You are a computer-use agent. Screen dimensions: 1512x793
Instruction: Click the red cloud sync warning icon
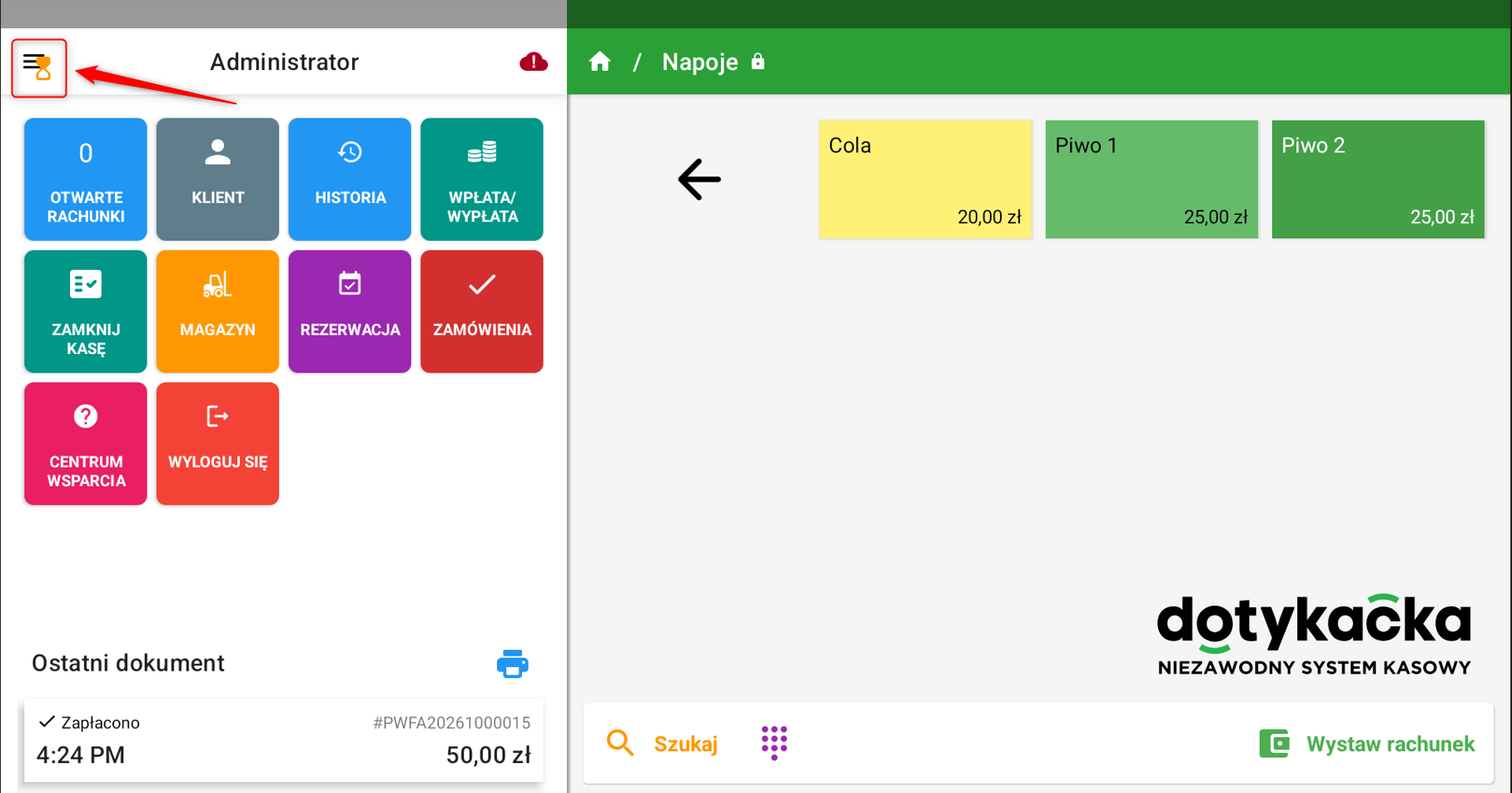click(534, 62)
